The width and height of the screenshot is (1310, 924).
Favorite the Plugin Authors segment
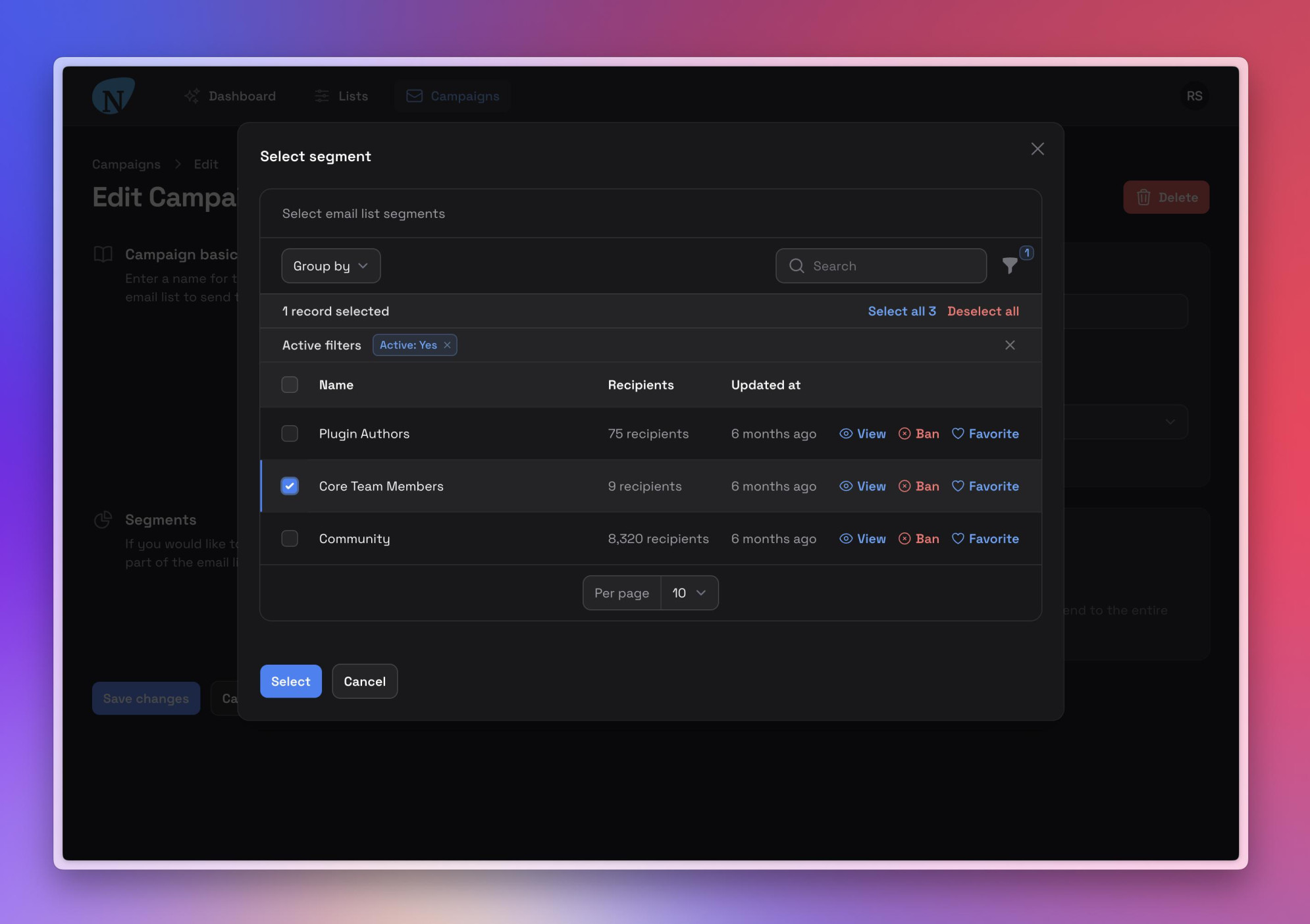coord(985,434)
